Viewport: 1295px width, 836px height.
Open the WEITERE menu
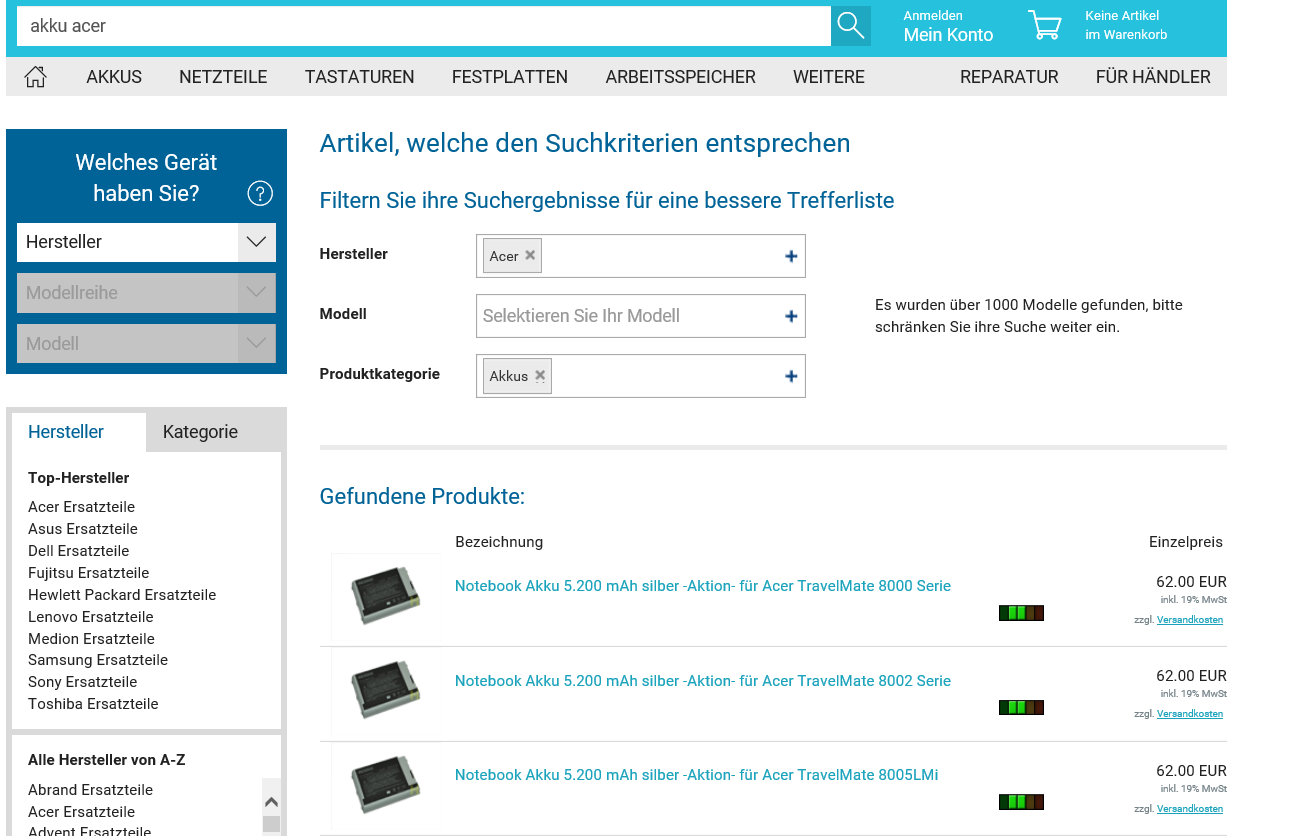click(x=829, y=77)
